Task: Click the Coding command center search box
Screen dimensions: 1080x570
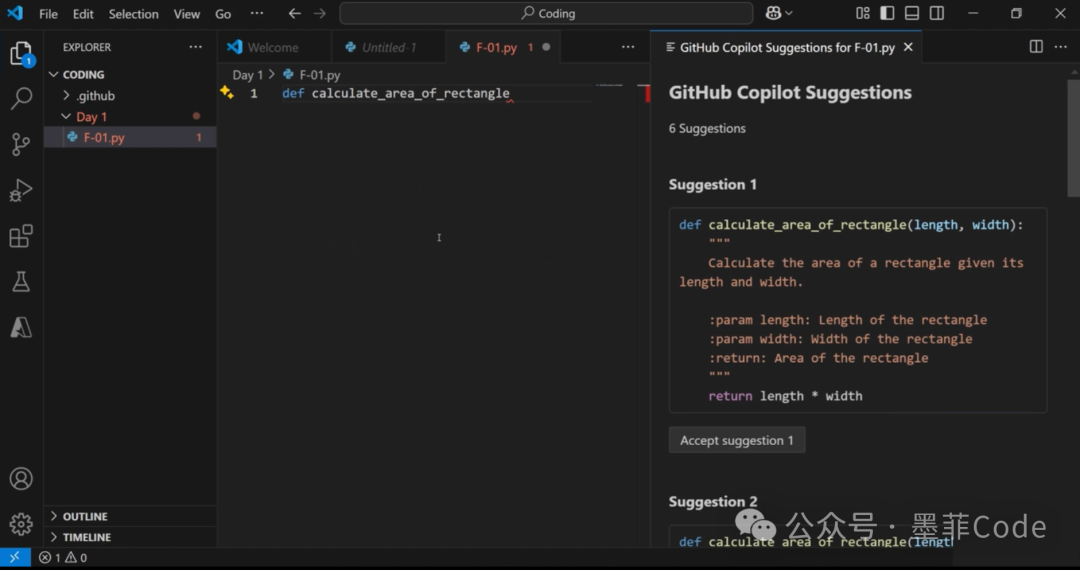Action: 546,13
